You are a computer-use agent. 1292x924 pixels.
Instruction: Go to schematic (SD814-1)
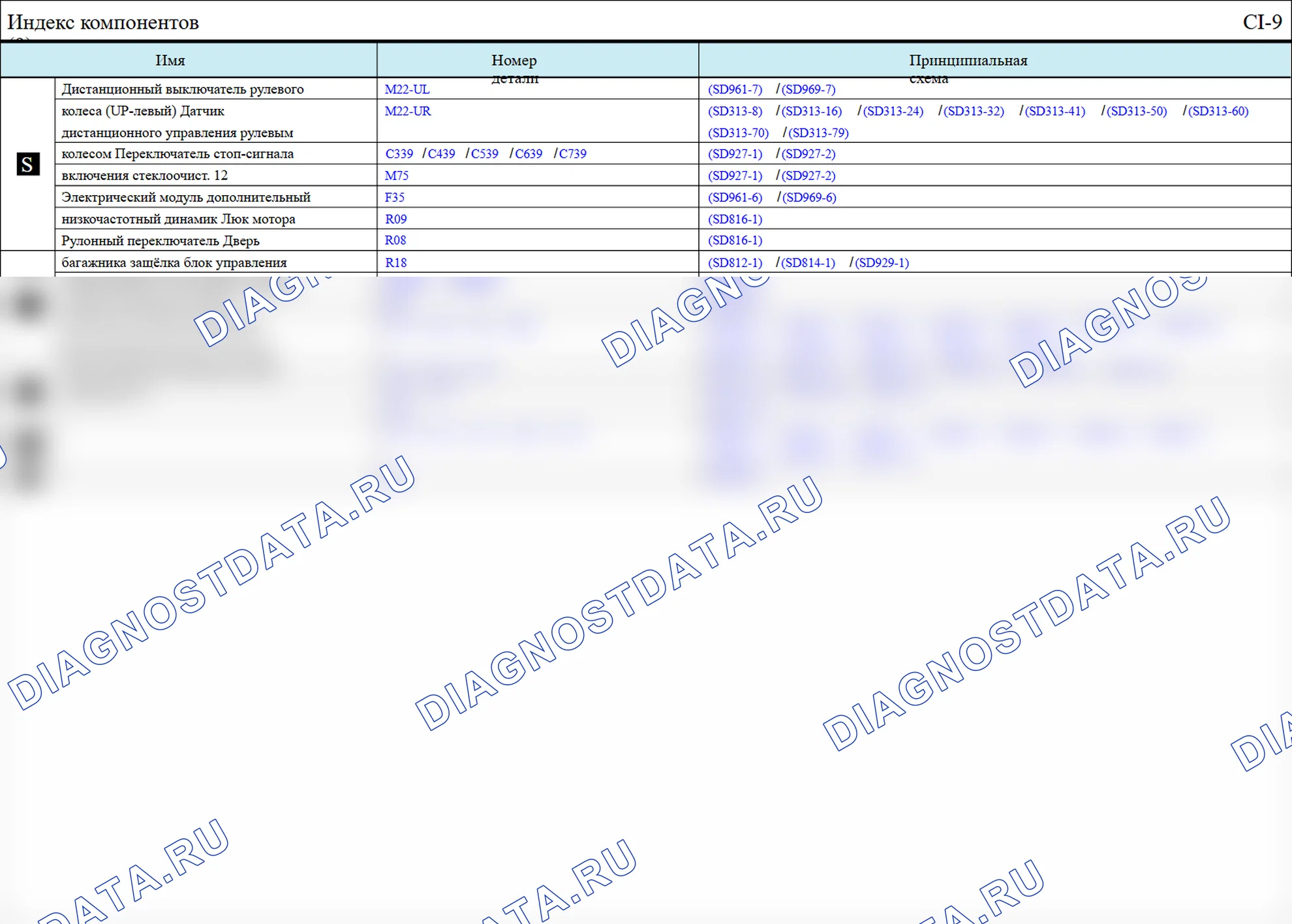808,262
